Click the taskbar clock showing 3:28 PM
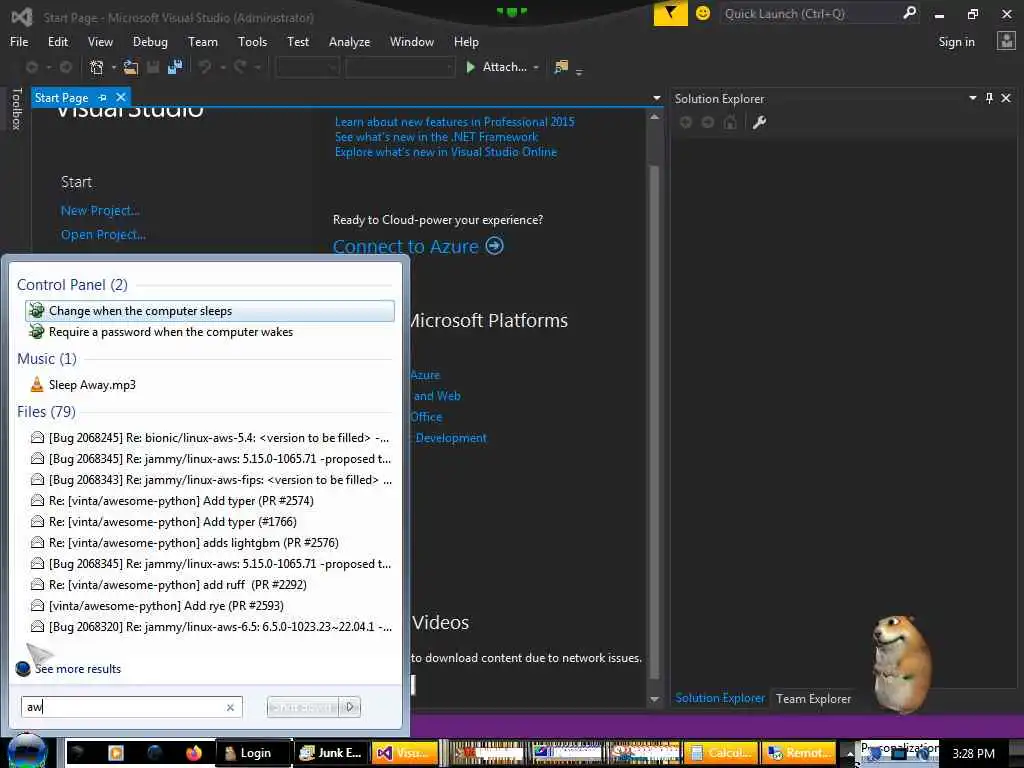This screenshot has height=768, width=1024. (x=973, y=754)
